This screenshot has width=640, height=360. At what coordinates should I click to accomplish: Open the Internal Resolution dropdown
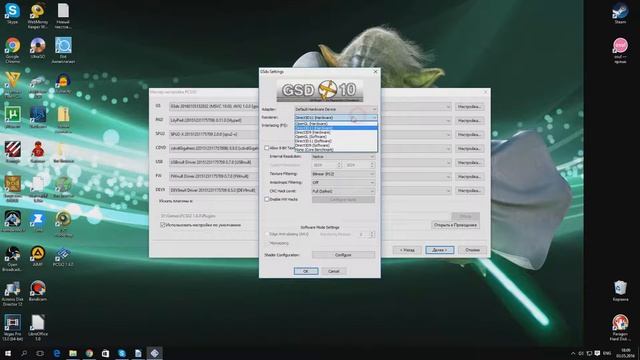[343, 157]
